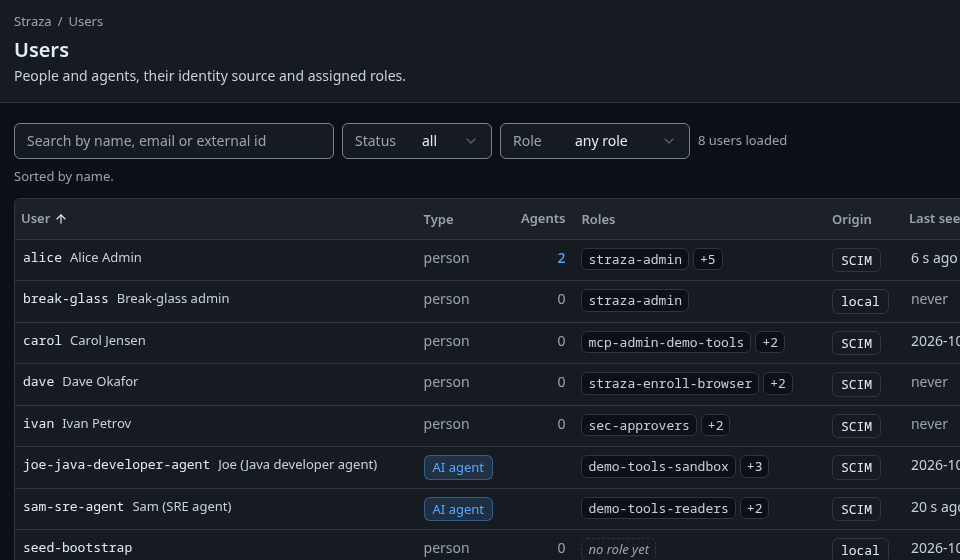The height and width of the screenshot is (560, 960).
Task: Open the ivan Ivan Petrov row
Action: tap(487, 426)
